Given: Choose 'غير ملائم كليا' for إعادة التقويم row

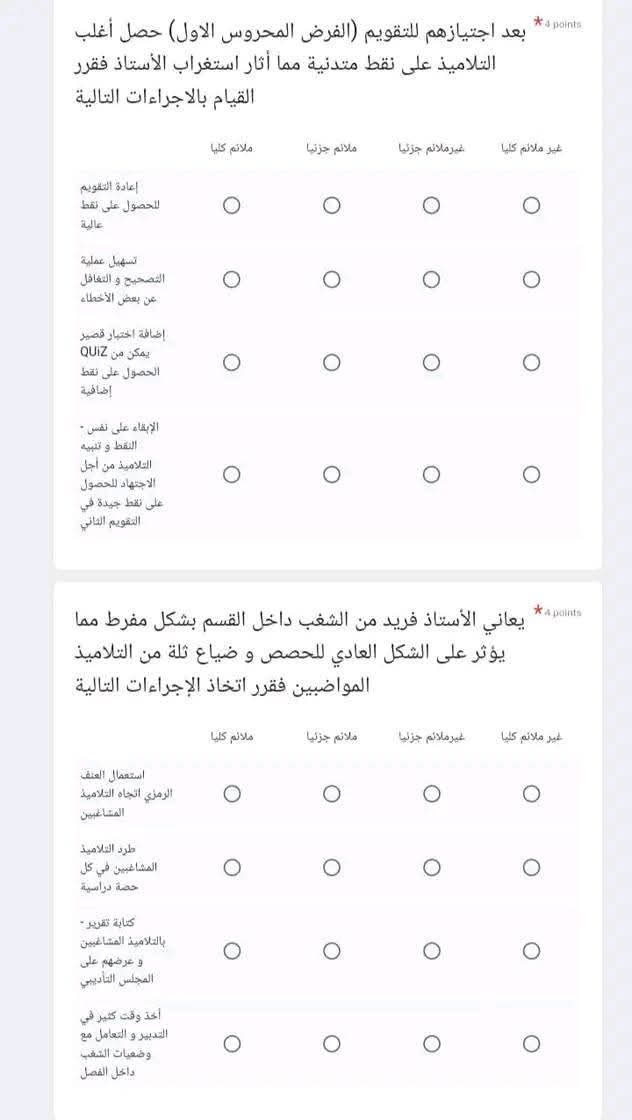Looking at the screenshot, I should point(532,205).
